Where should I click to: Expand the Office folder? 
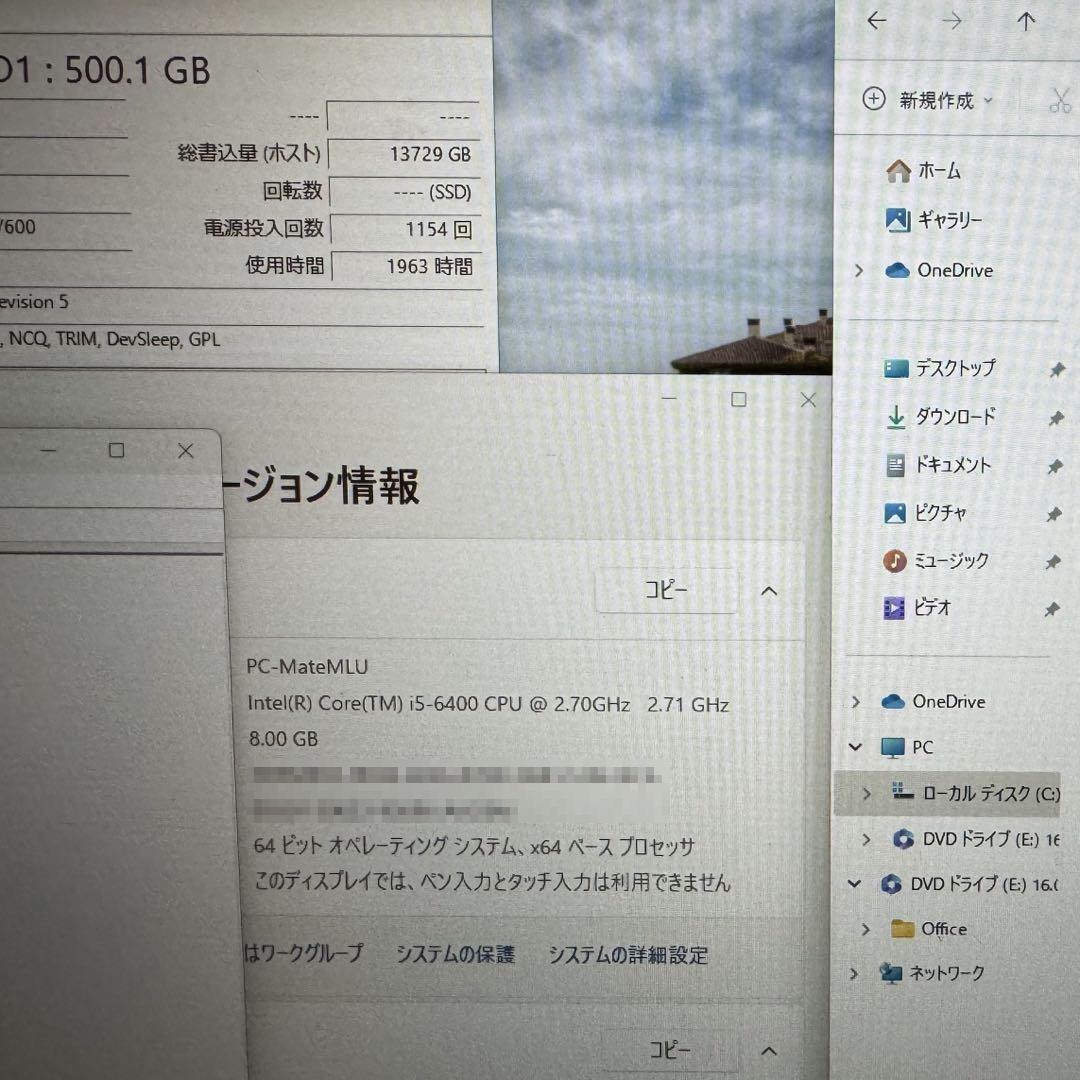click(865, 929)
